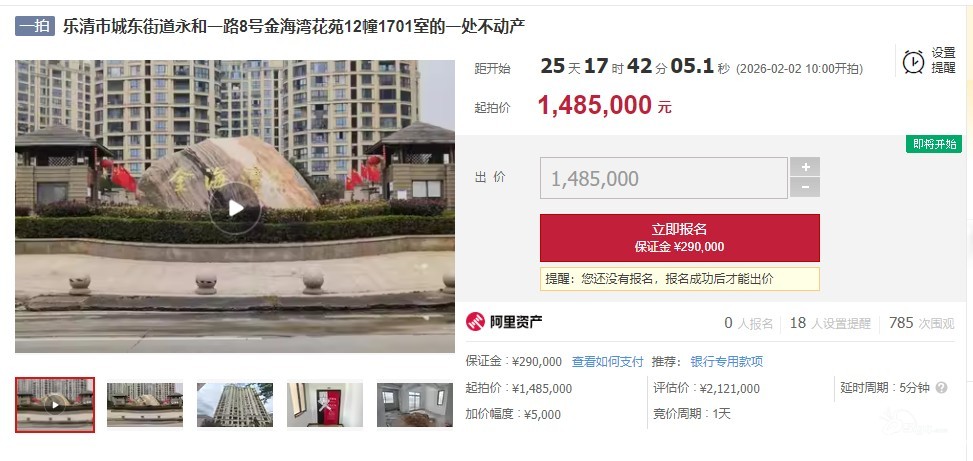
Task: Select the second thumbnail of entrance rock
Action: pos(145,405)
